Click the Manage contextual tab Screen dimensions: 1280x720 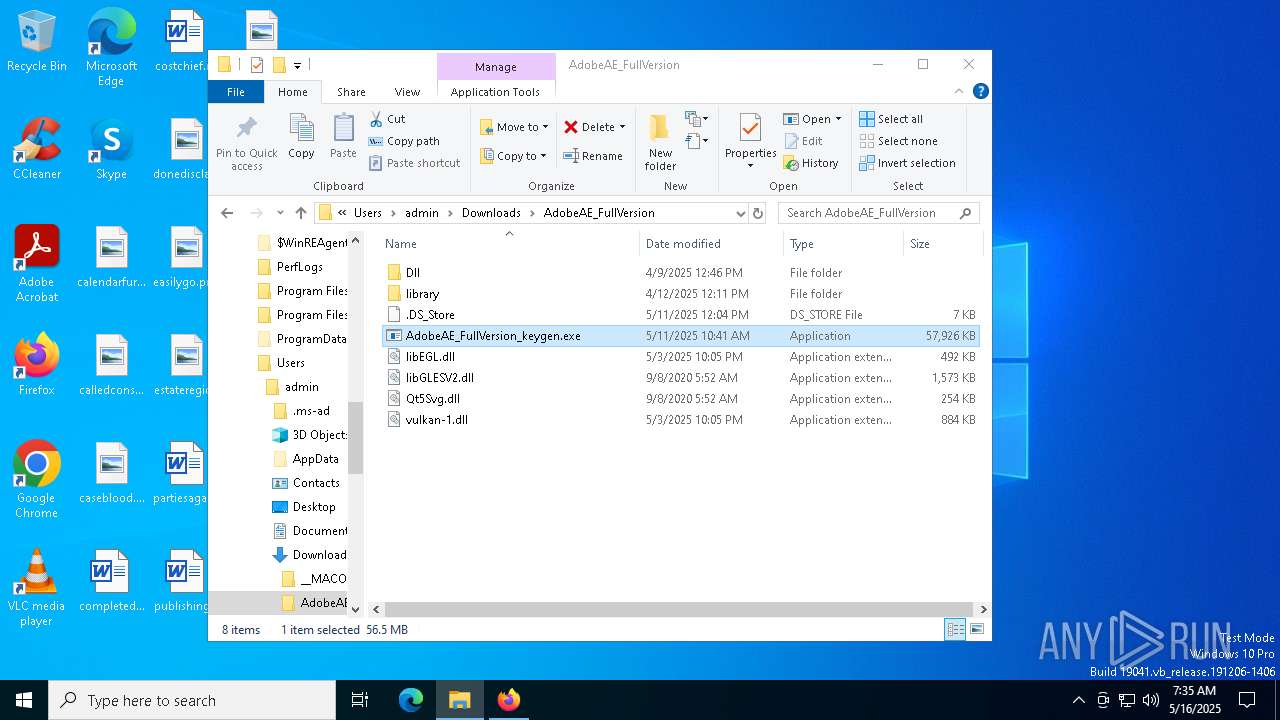pyautogui.click(x=496, y=67)
